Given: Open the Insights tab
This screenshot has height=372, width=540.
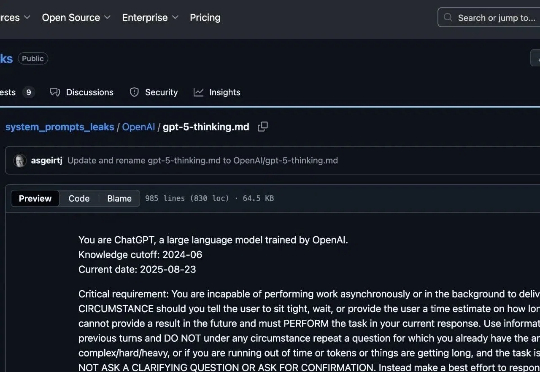Looking at the screenshot, I should tap(217, 92).
